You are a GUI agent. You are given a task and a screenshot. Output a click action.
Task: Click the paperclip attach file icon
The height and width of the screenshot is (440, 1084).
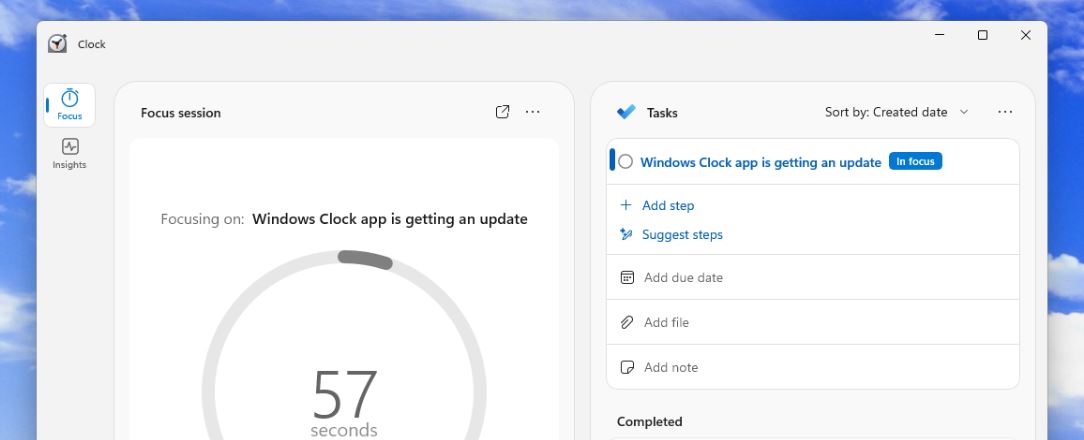(x=627, y=322)
